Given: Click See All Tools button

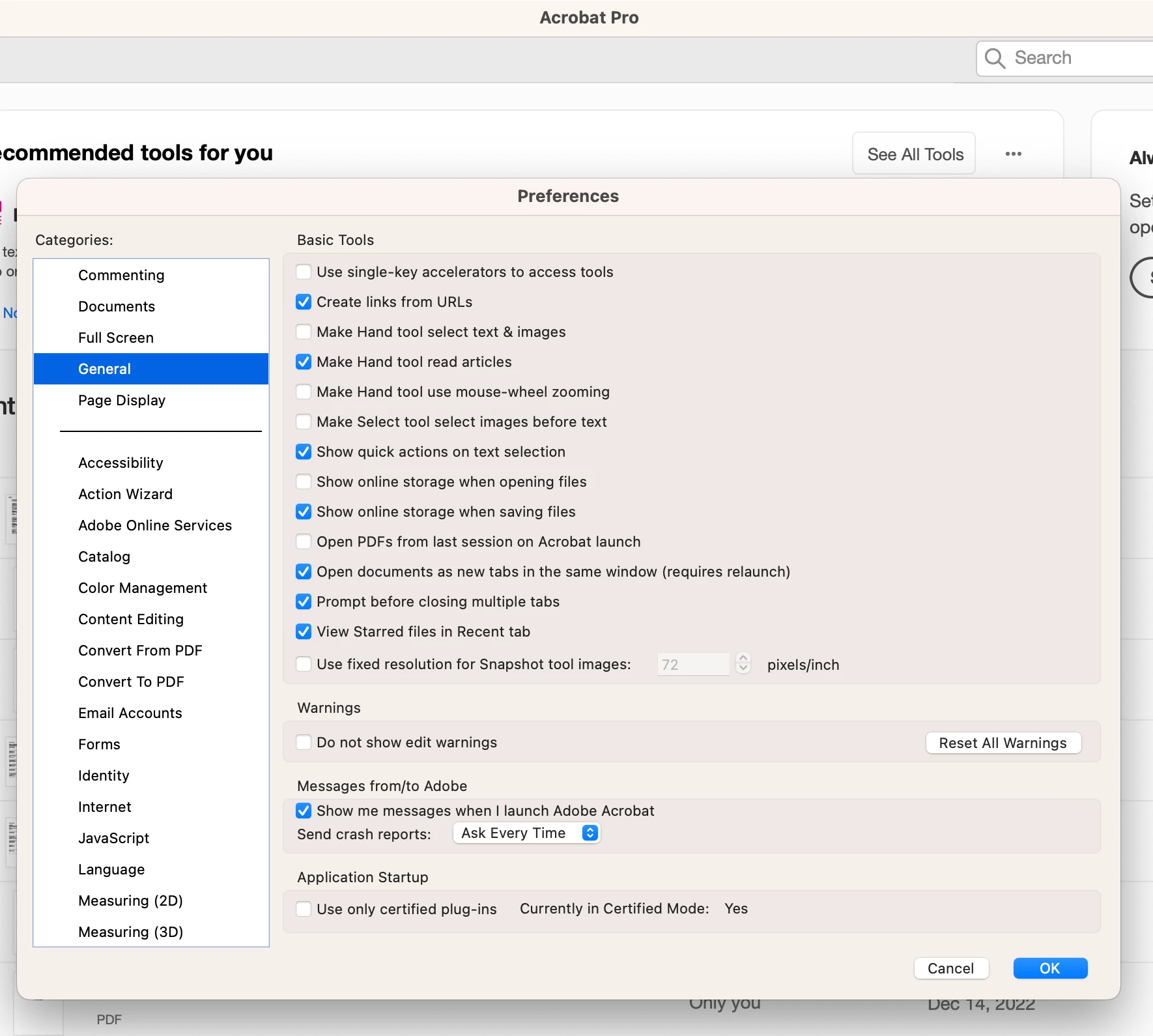Looking at the screenshot, I should 915,154.
